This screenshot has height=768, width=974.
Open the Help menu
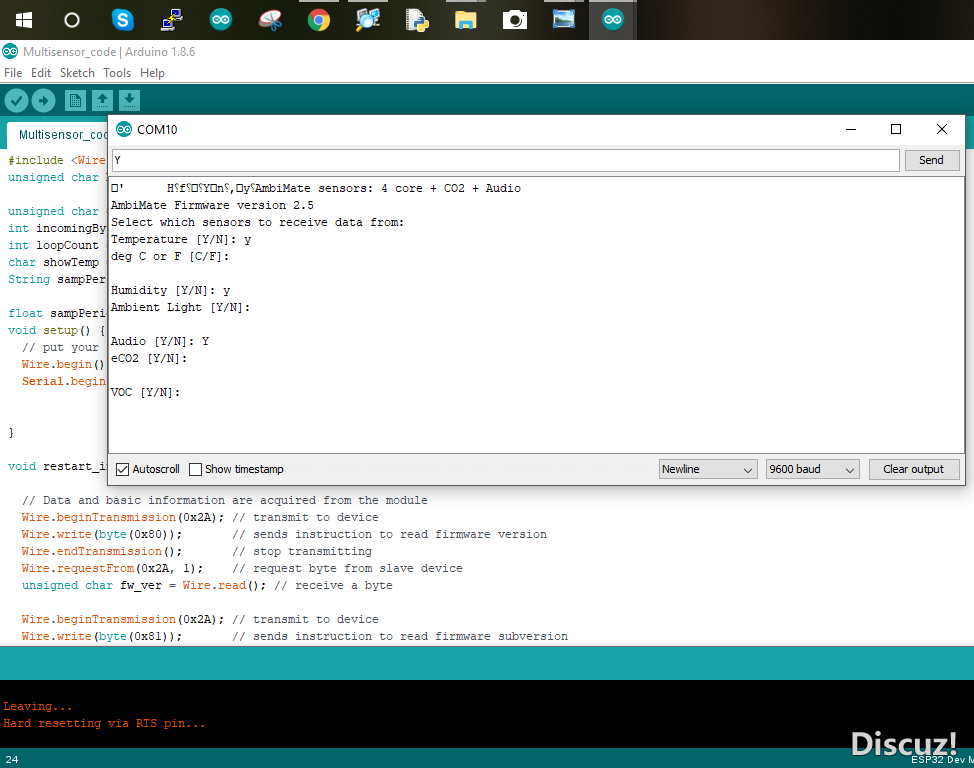click(152, 73)
